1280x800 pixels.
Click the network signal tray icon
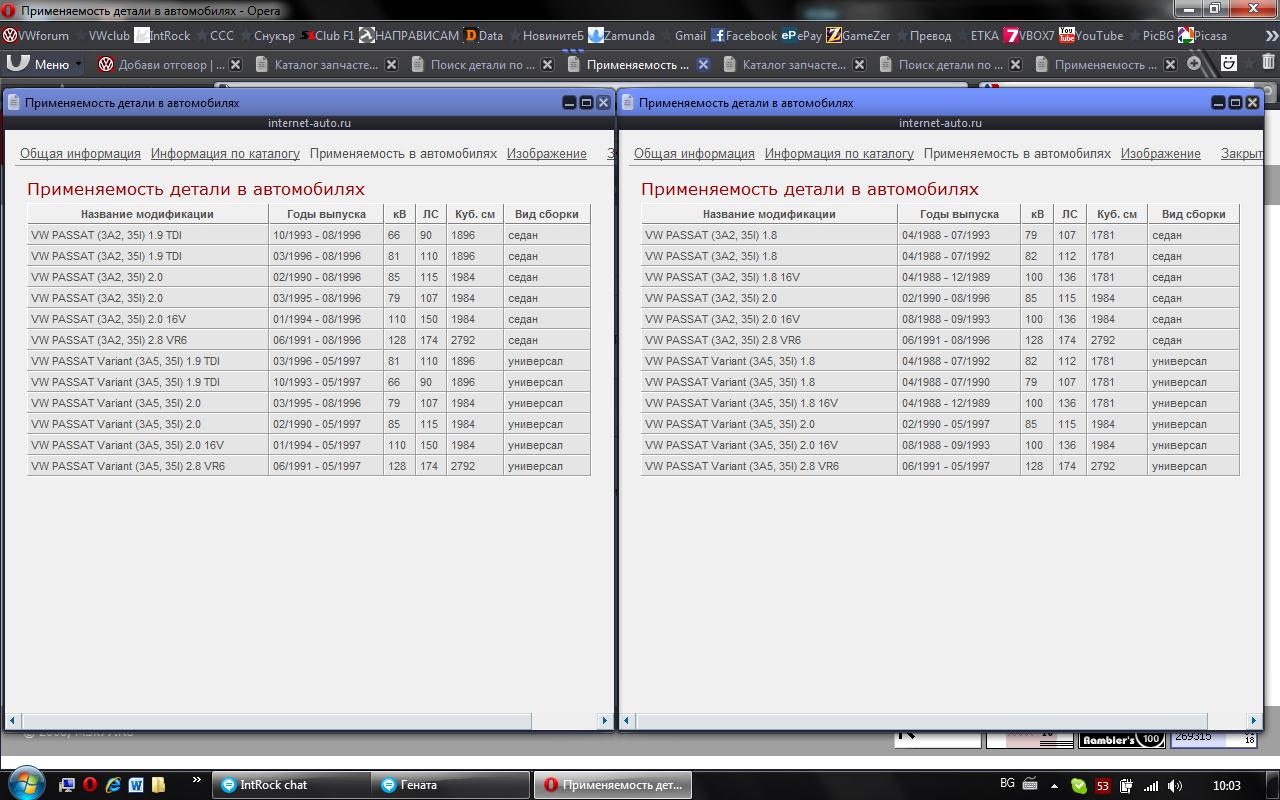pos(1151,786)
